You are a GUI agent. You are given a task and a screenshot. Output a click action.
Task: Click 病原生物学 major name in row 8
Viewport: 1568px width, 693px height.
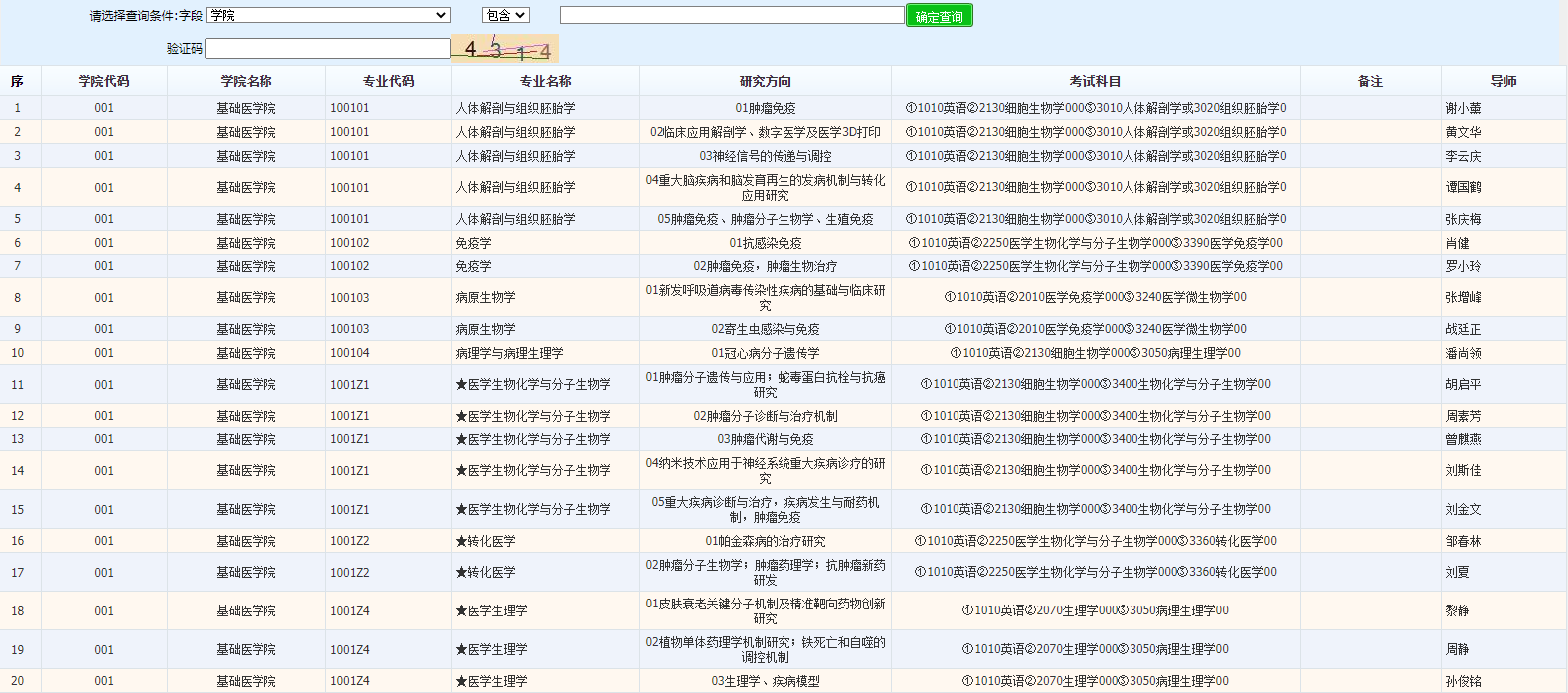pyautogui.click(x=485, y=297)
